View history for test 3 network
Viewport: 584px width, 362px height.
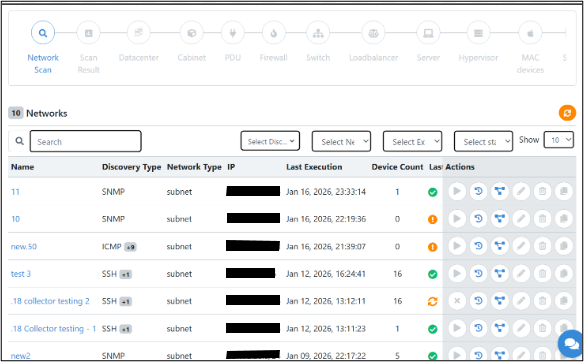[478, 274]
